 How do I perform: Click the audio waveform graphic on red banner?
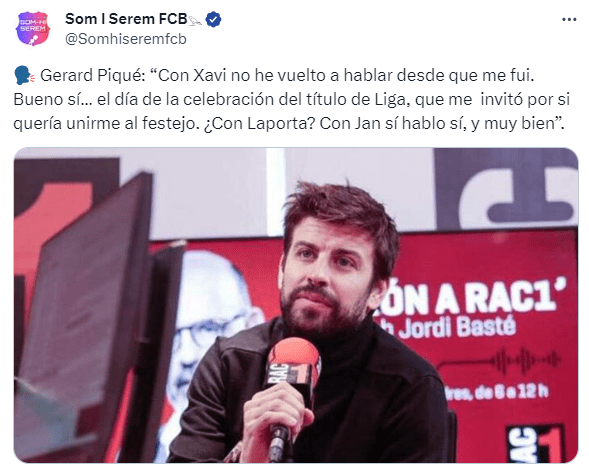coord(528,360)
